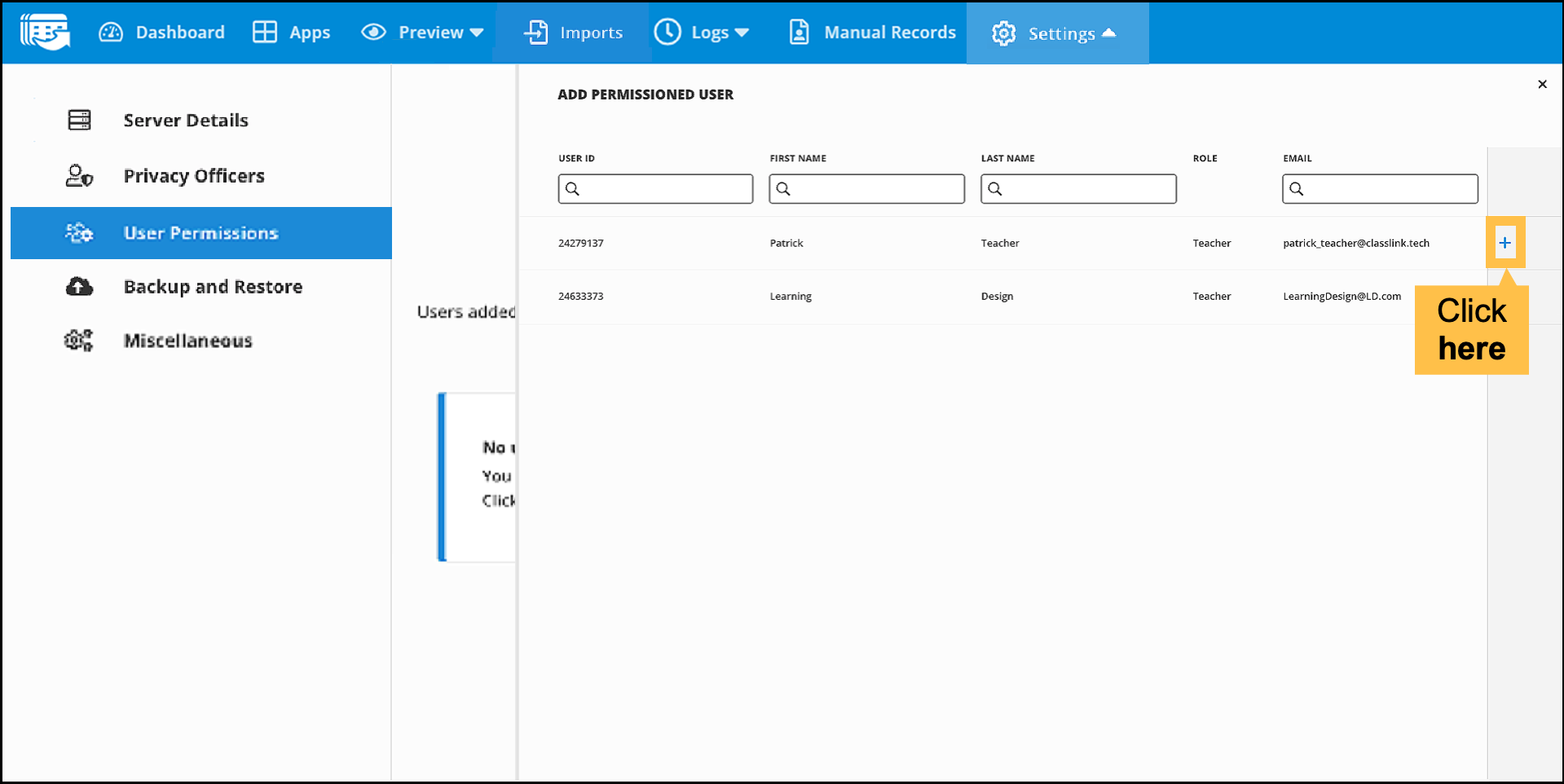
Task: Close the Add Permissioned User panel
Action: pos(1542,84)
